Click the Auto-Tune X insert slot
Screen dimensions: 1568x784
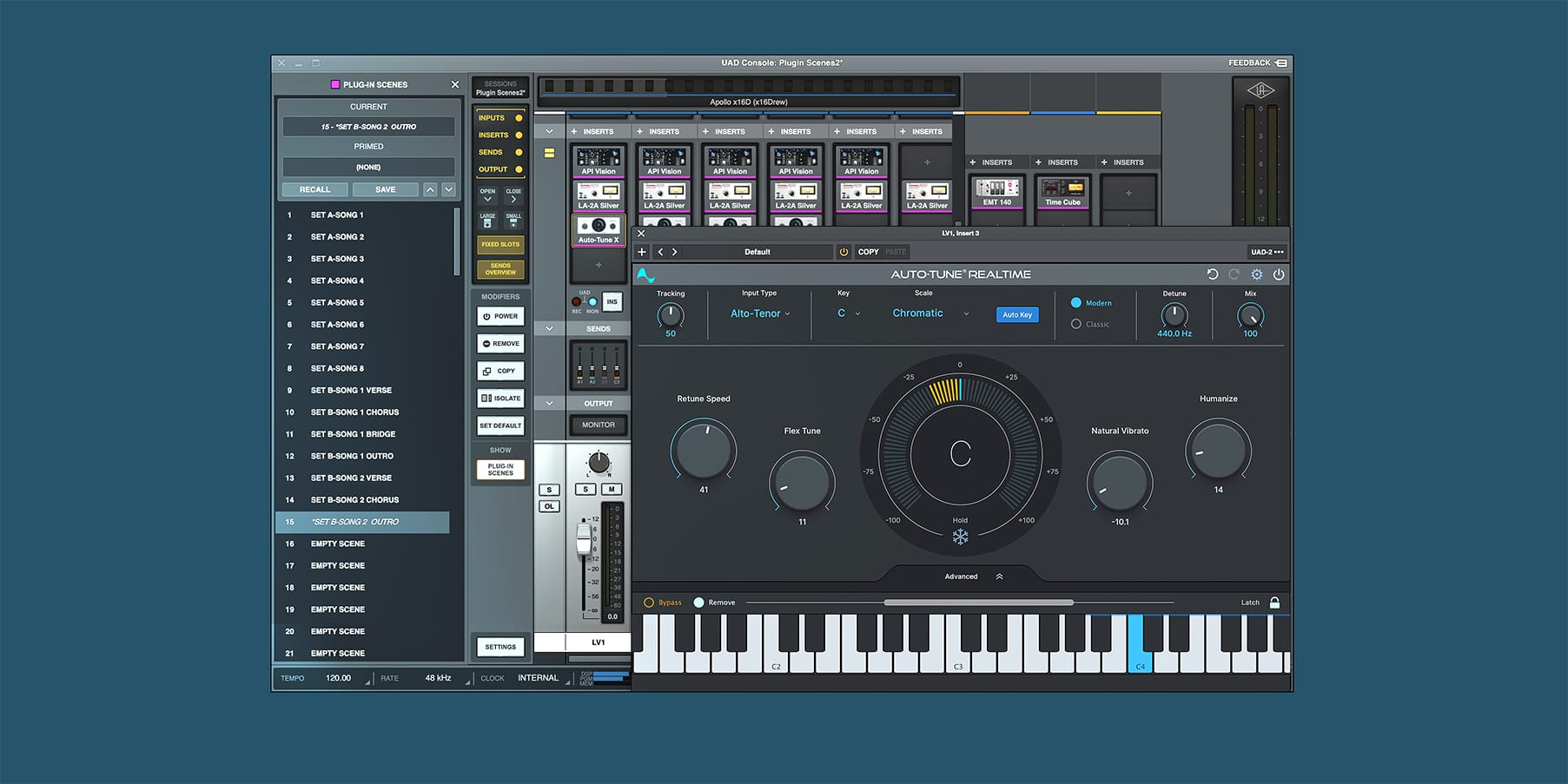(x=599, y=230)
